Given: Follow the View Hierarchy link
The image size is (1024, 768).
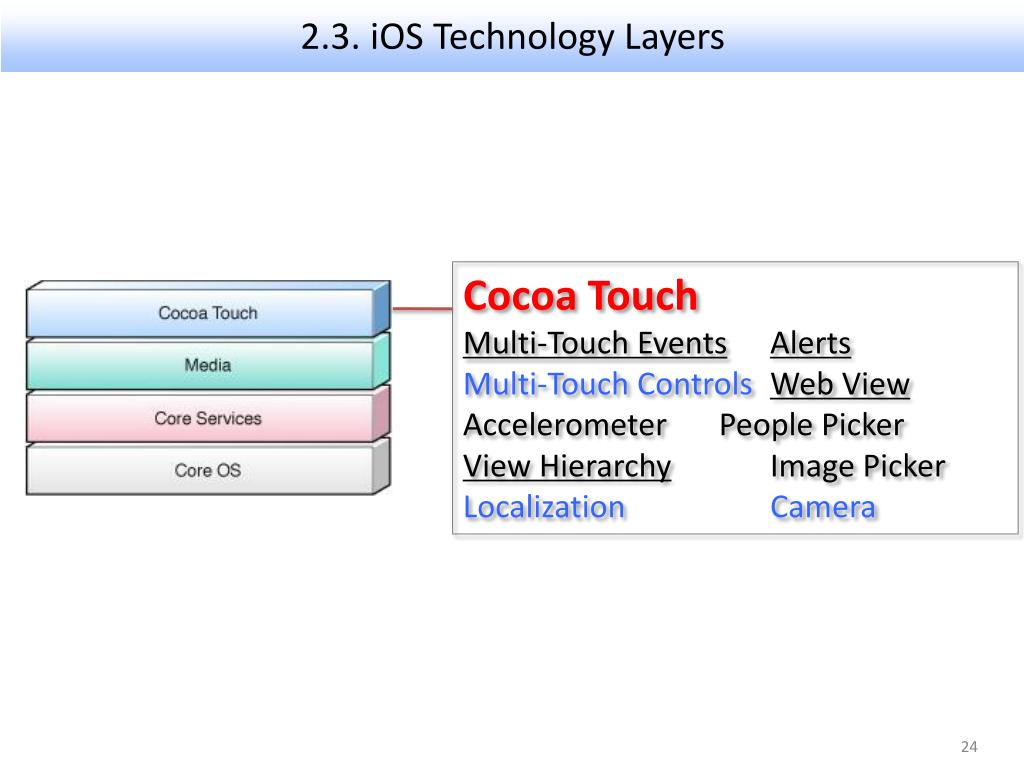Looking at the screenshot, I should (567, 467).
